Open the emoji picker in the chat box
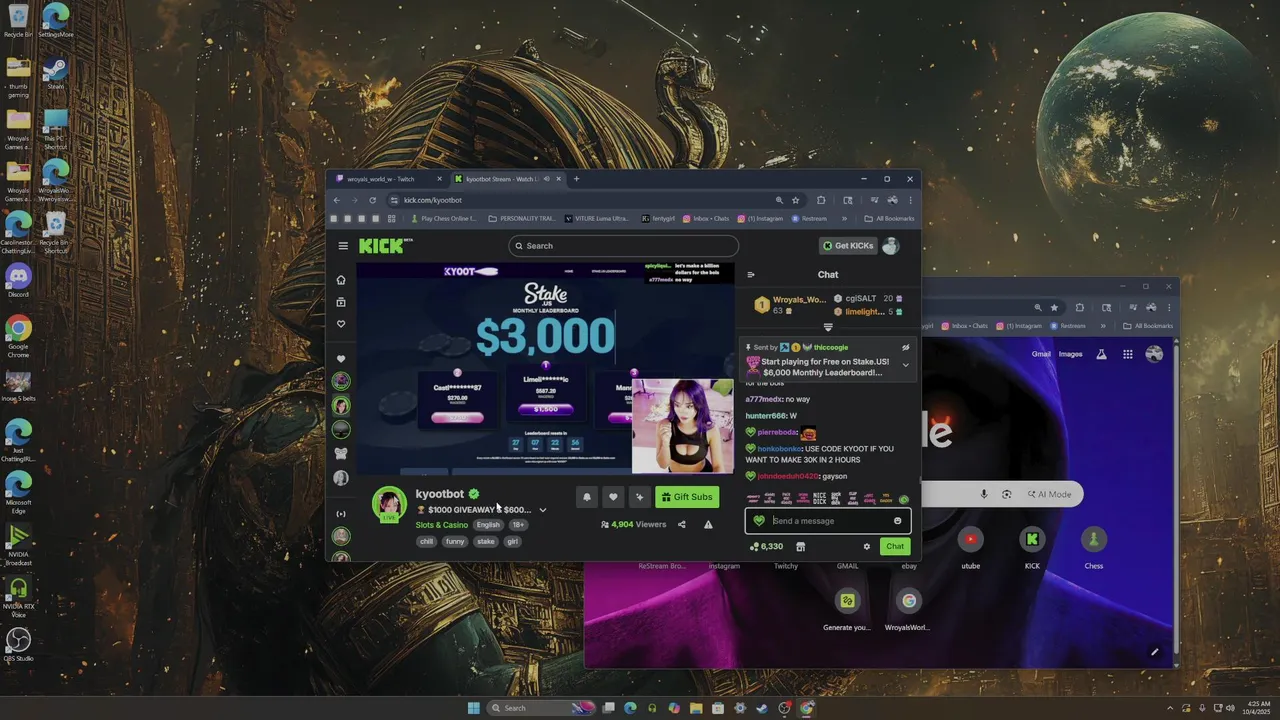This screenshot has height=720, width=1280. (897, 521)
